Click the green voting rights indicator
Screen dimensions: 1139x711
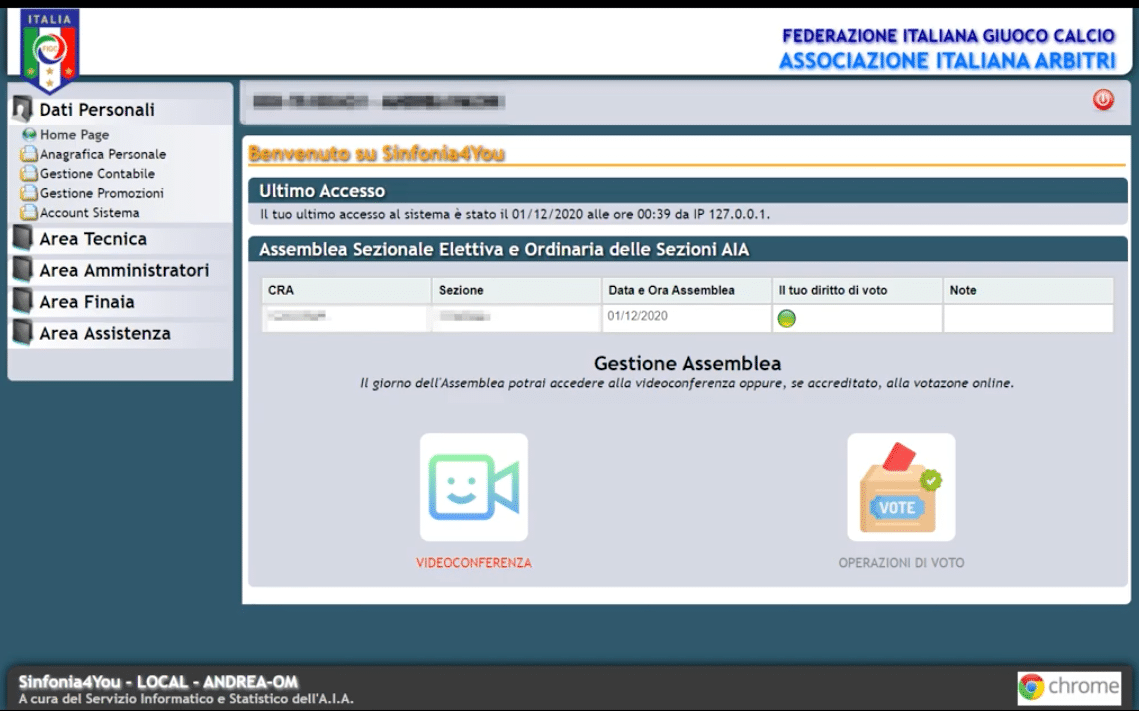[787, 318]
